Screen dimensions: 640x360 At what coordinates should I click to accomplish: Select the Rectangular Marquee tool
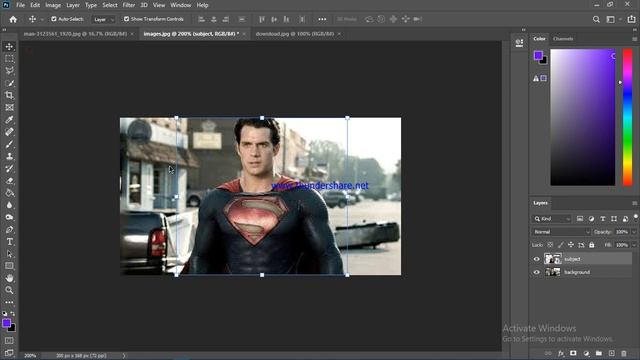click(x=9, y=59)
